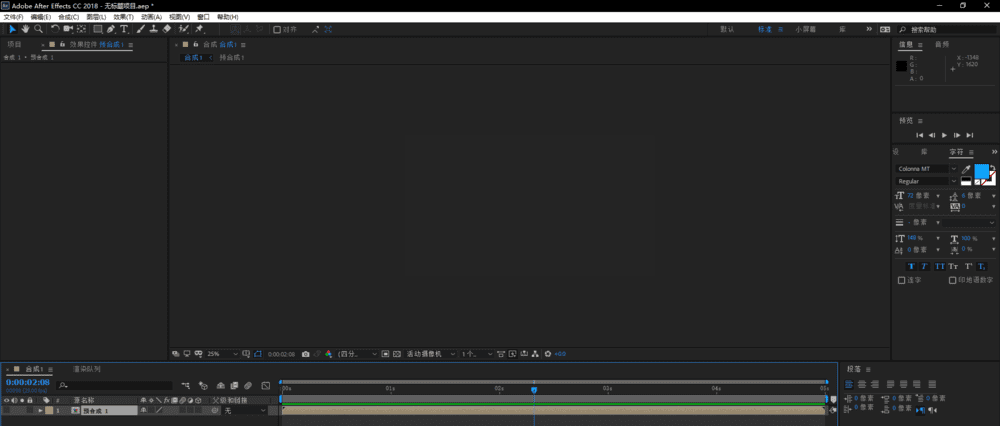Open the 合成(C) menu
The width and height of the screenshot is (1000, 426).
(x=68, y=17)
